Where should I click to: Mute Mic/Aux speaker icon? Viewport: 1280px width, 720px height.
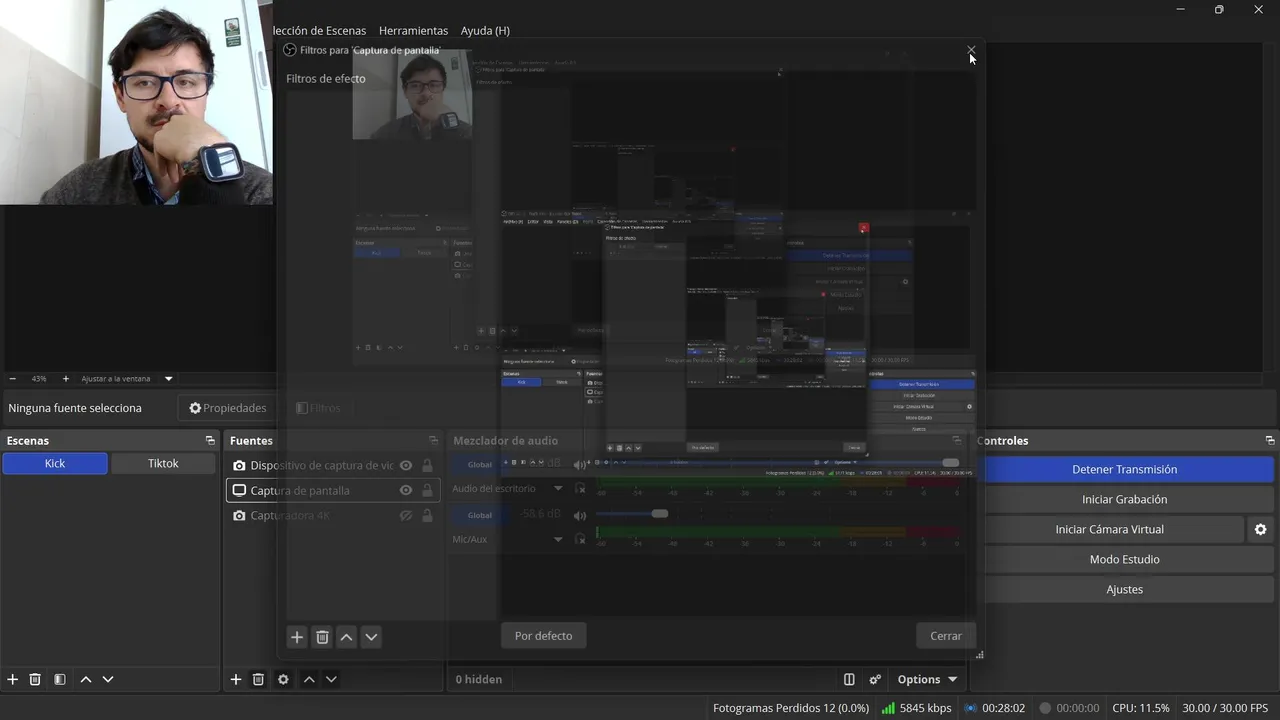pos(580,514)
